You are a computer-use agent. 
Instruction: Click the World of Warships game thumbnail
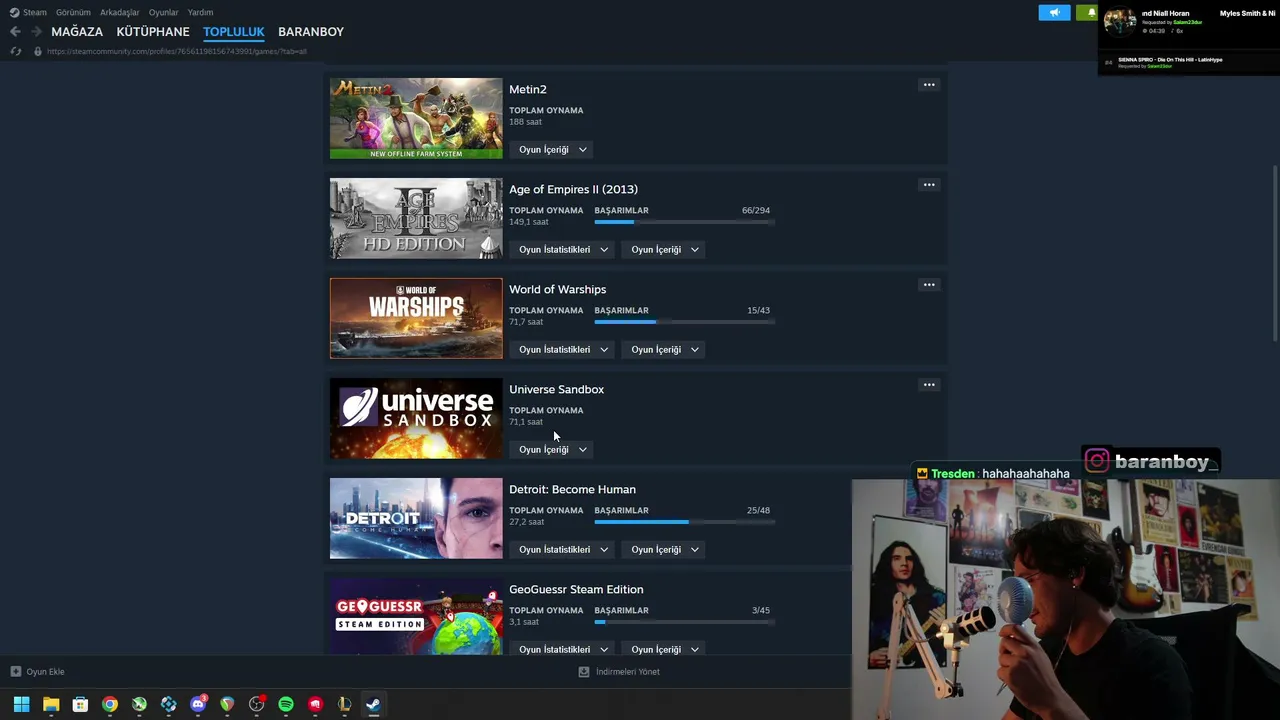click(416, 319)
